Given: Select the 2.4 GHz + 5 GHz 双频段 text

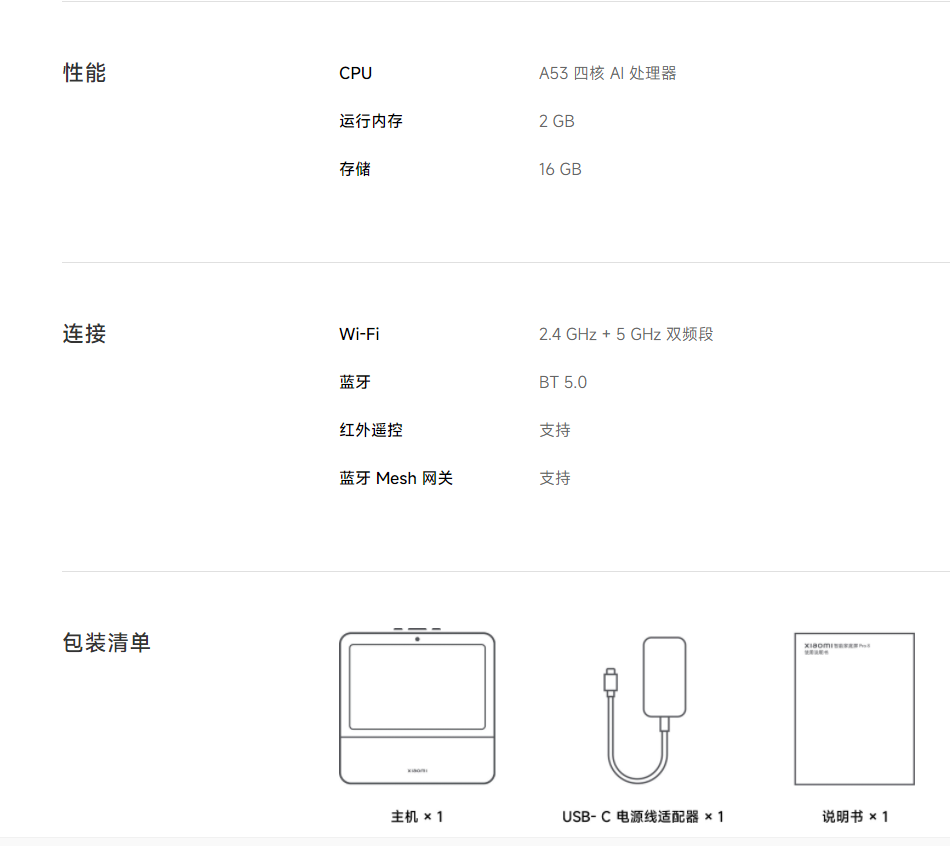Looking at the screenshot, I should pyautogui.click(x=626, y=334).
